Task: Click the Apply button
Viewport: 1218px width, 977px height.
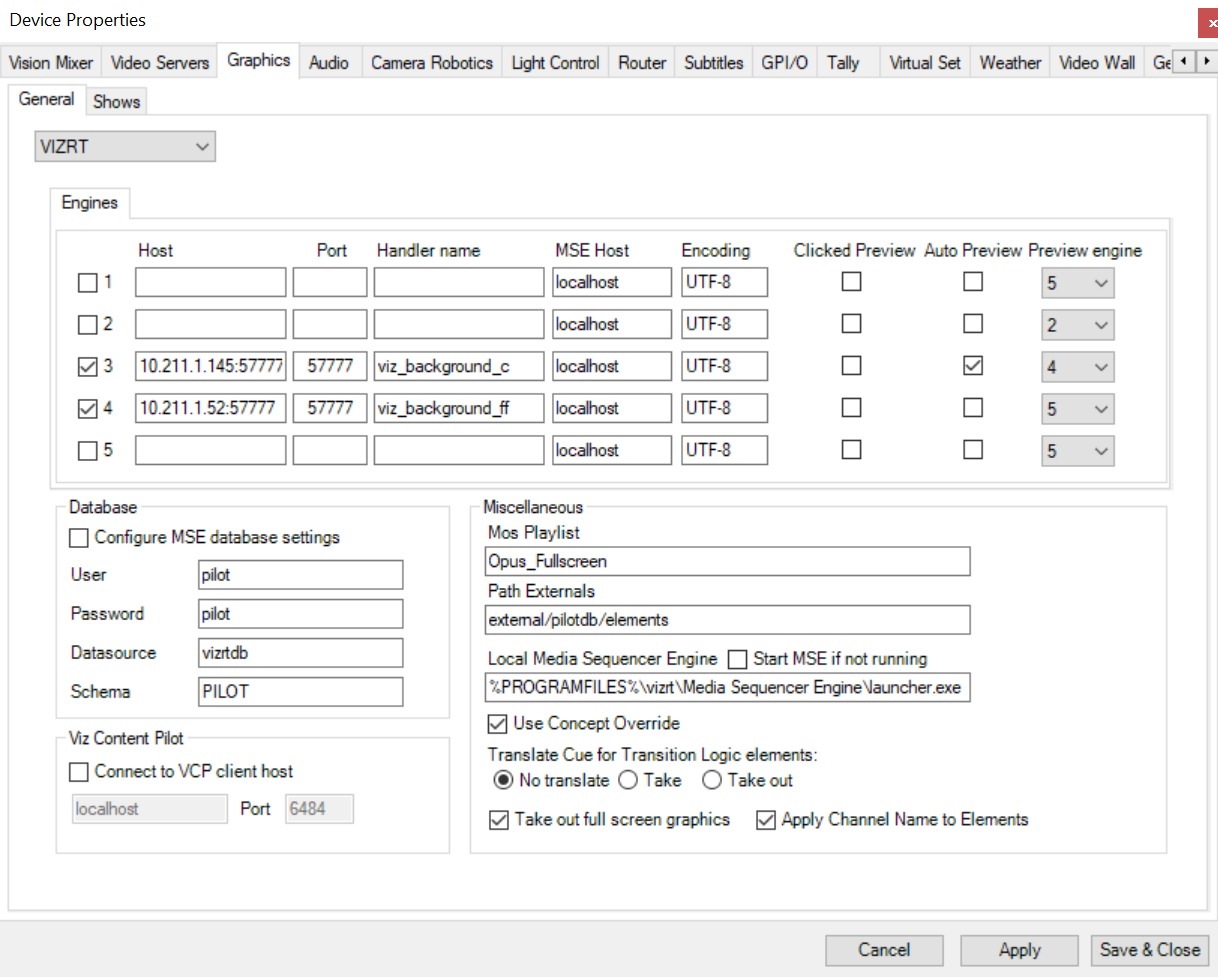Action: coord(1019,950)
